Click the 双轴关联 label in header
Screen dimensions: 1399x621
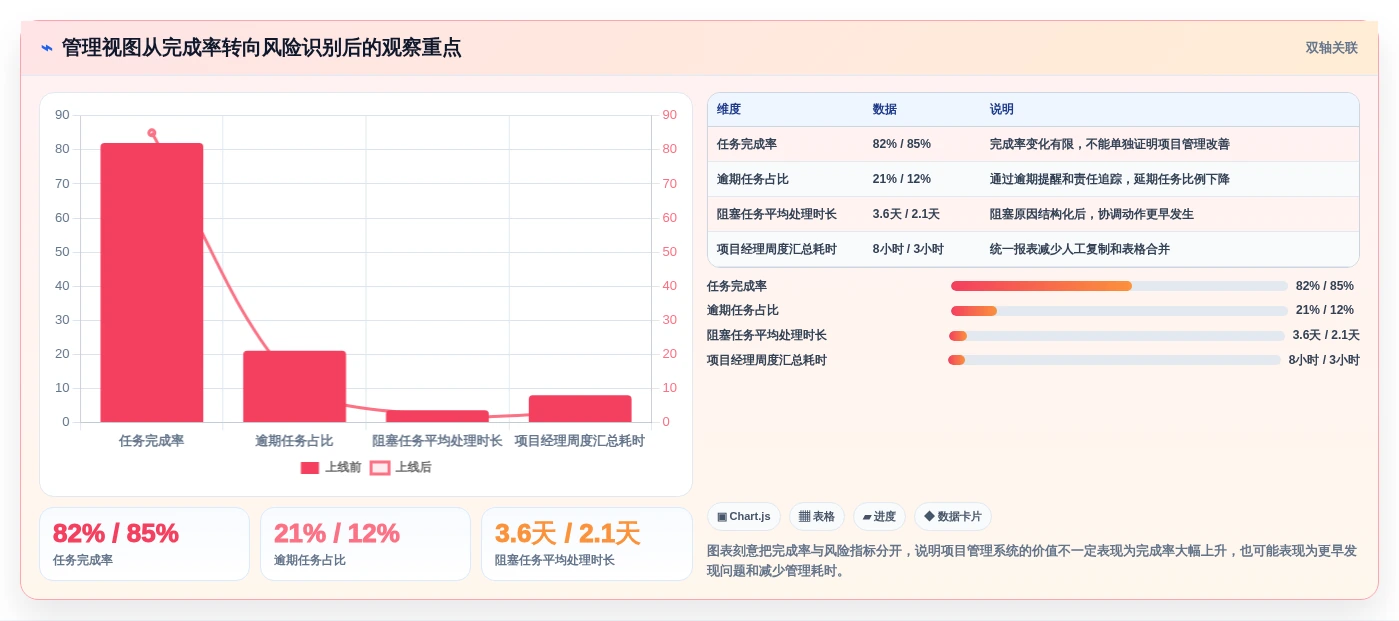pos(1331,48)
